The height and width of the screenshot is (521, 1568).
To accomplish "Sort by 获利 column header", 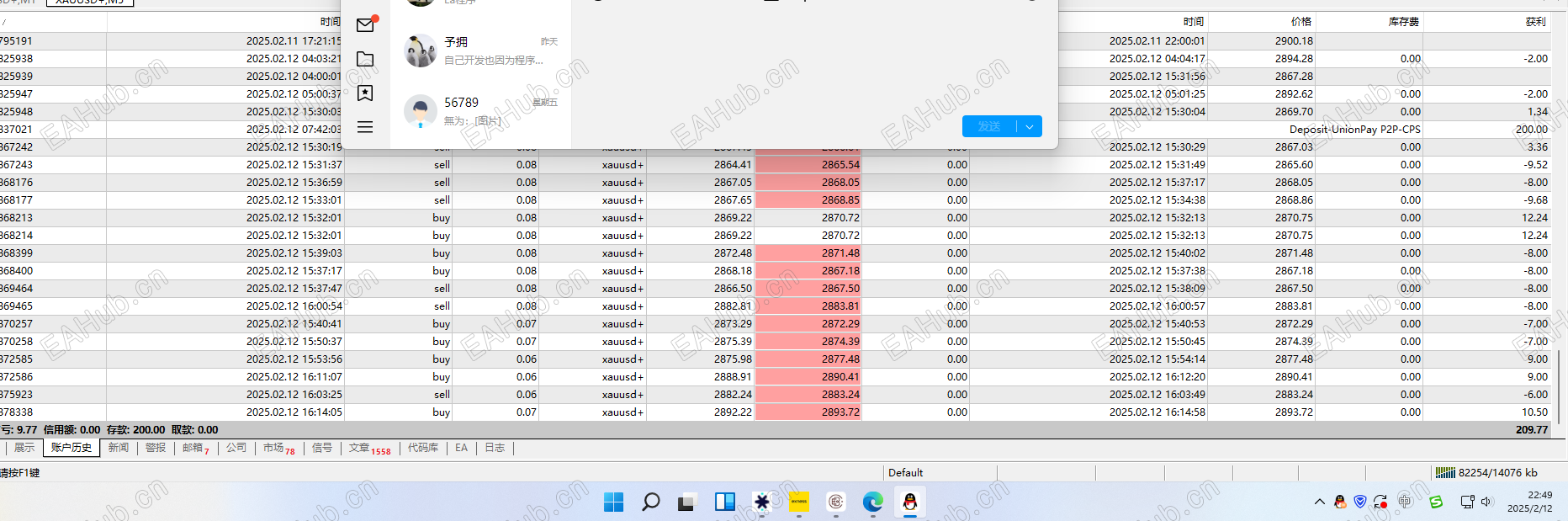I will [x=1486, y=22].
